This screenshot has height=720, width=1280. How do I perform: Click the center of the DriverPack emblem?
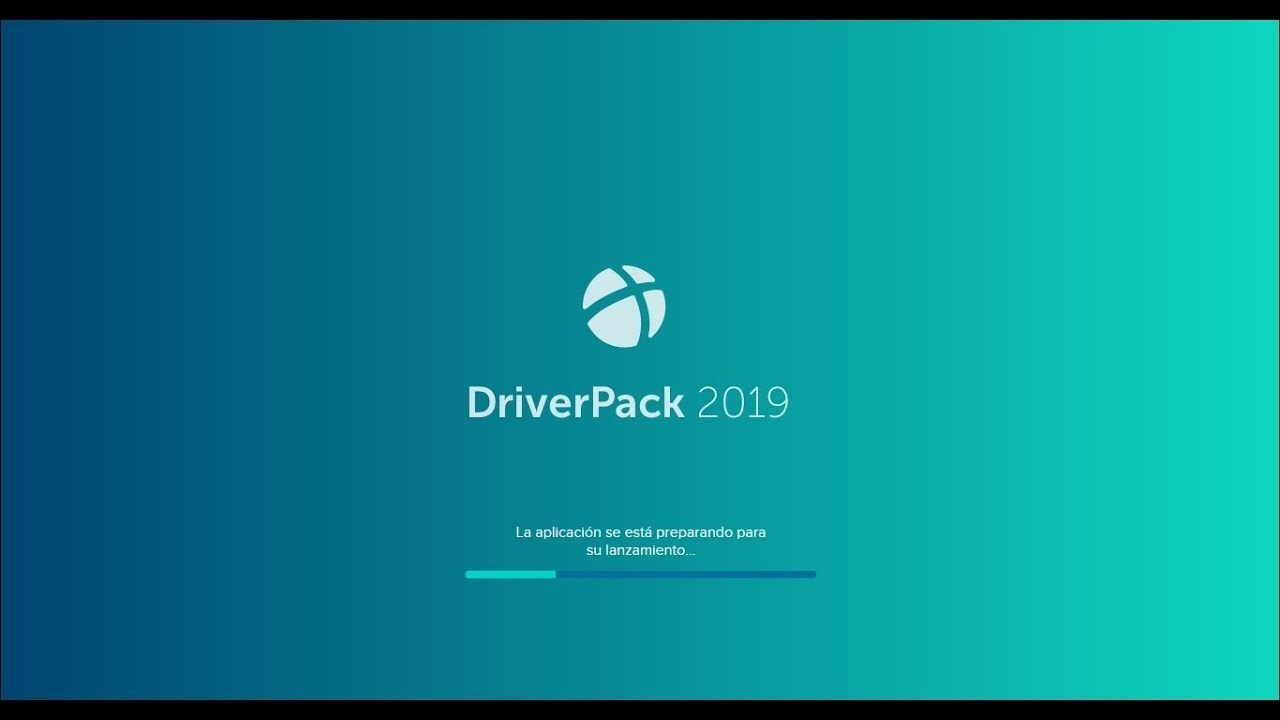[624, 305]
